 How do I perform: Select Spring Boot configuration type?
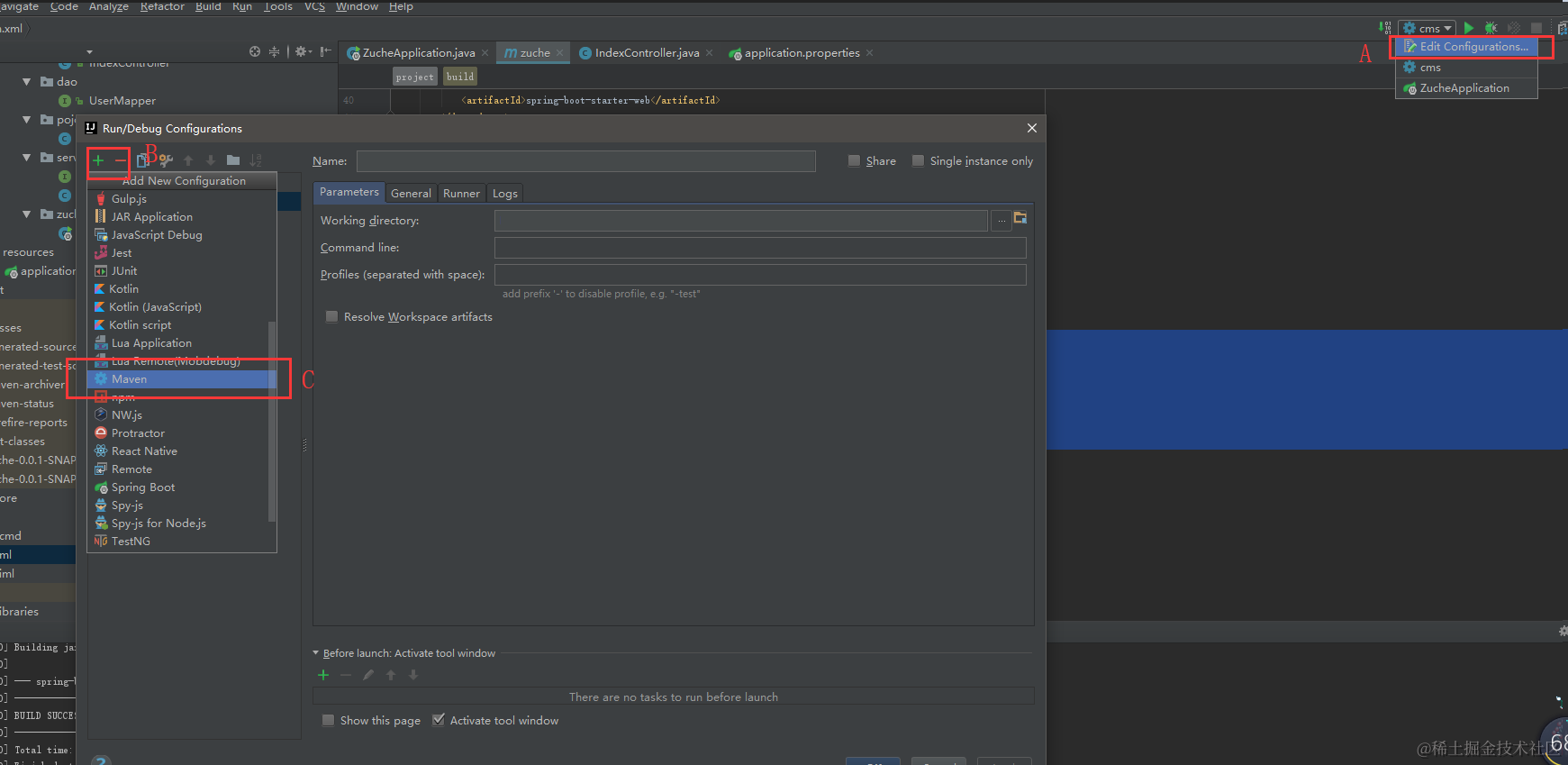click(181, 487)
